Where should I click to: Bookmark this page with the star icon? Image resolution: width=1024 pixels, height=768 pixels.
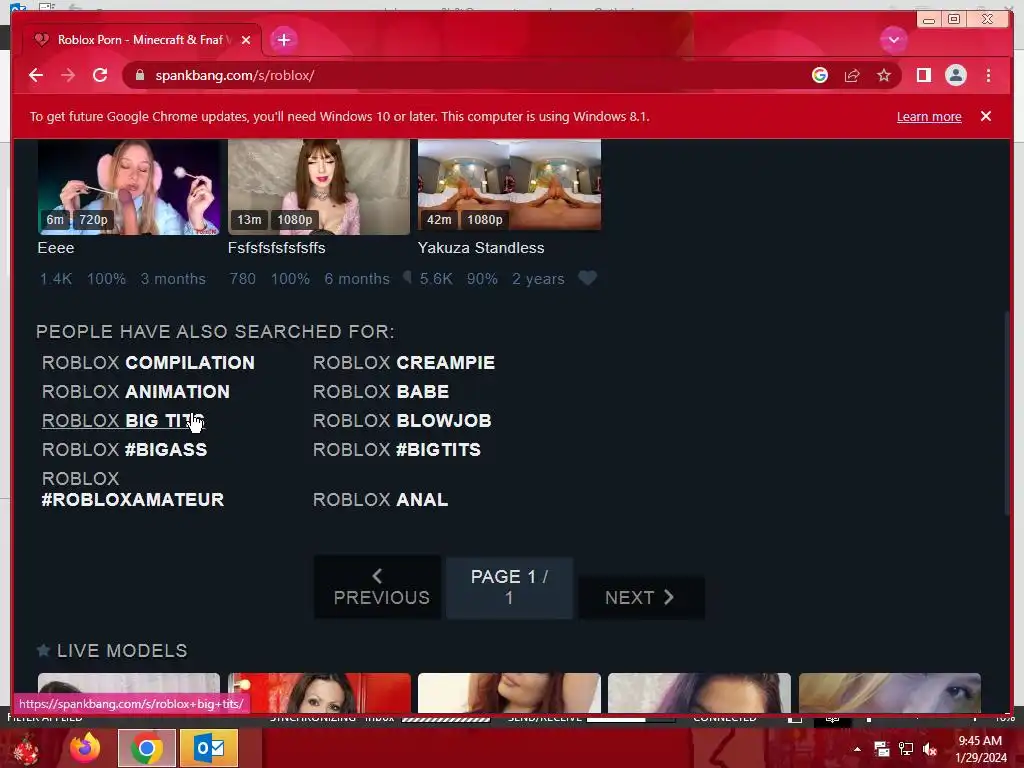[884, 75]
